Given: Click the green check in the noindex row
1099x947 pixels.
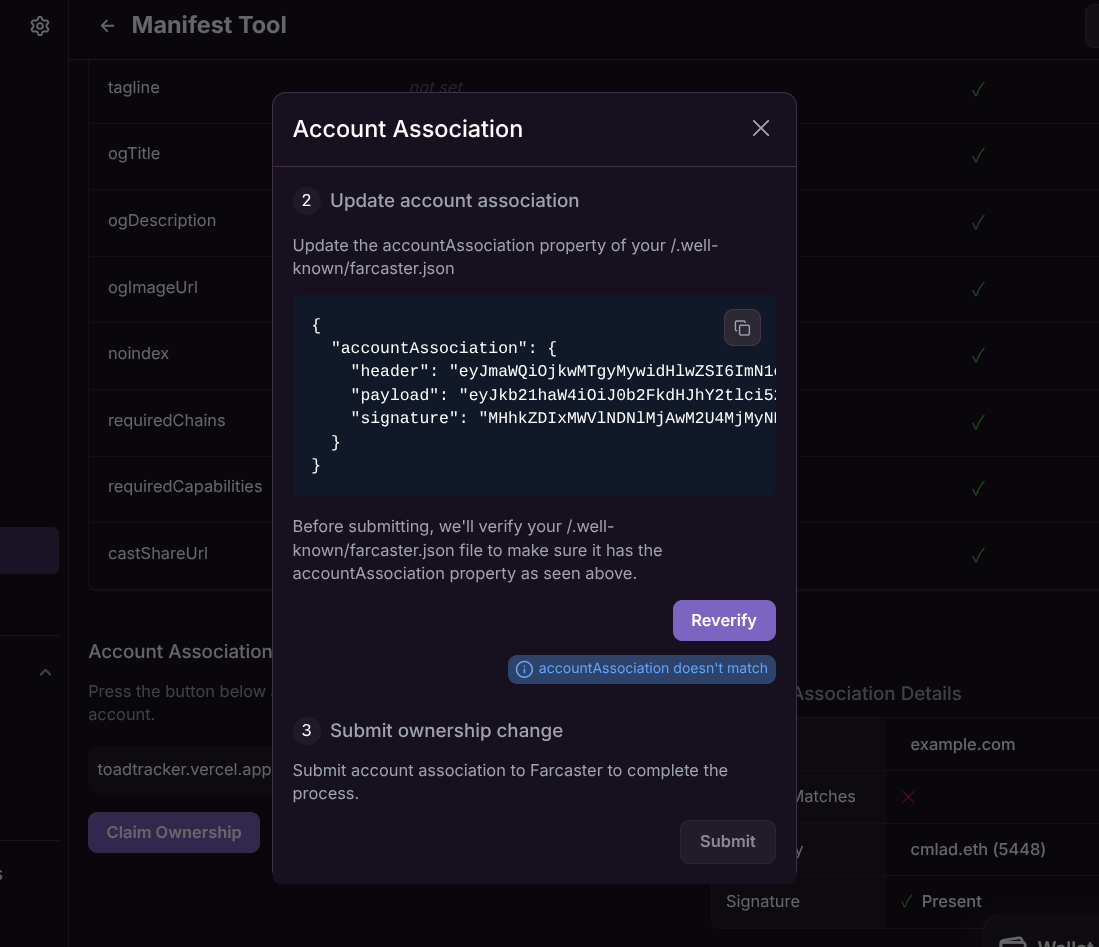Looking at the screenshot, I should tap(978, 355).
